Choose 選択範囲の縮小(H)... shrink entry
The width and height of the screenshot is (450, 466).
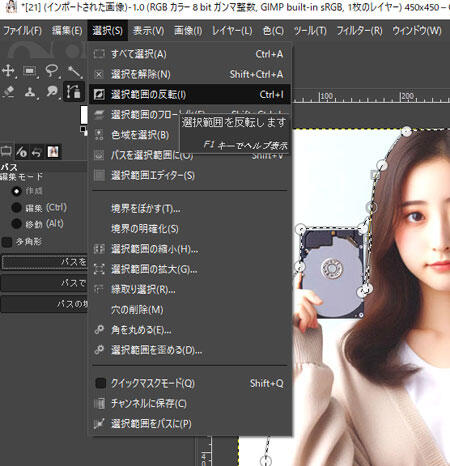click(190, 249)
